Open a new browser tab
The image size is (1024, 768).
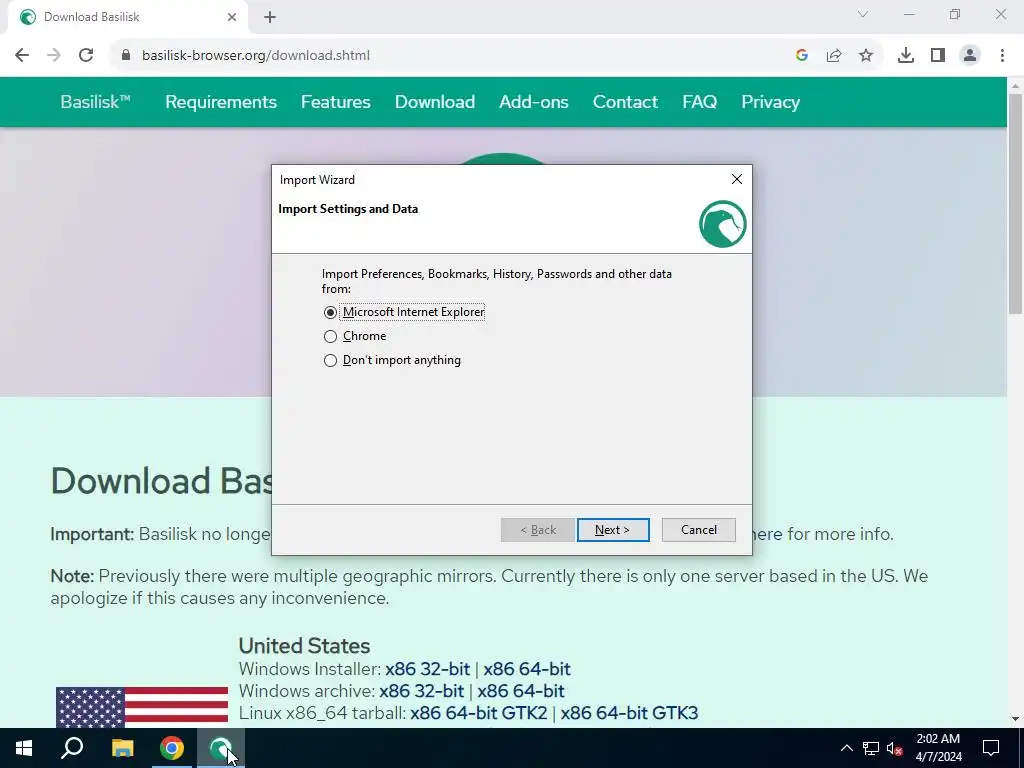coord(270,18)
